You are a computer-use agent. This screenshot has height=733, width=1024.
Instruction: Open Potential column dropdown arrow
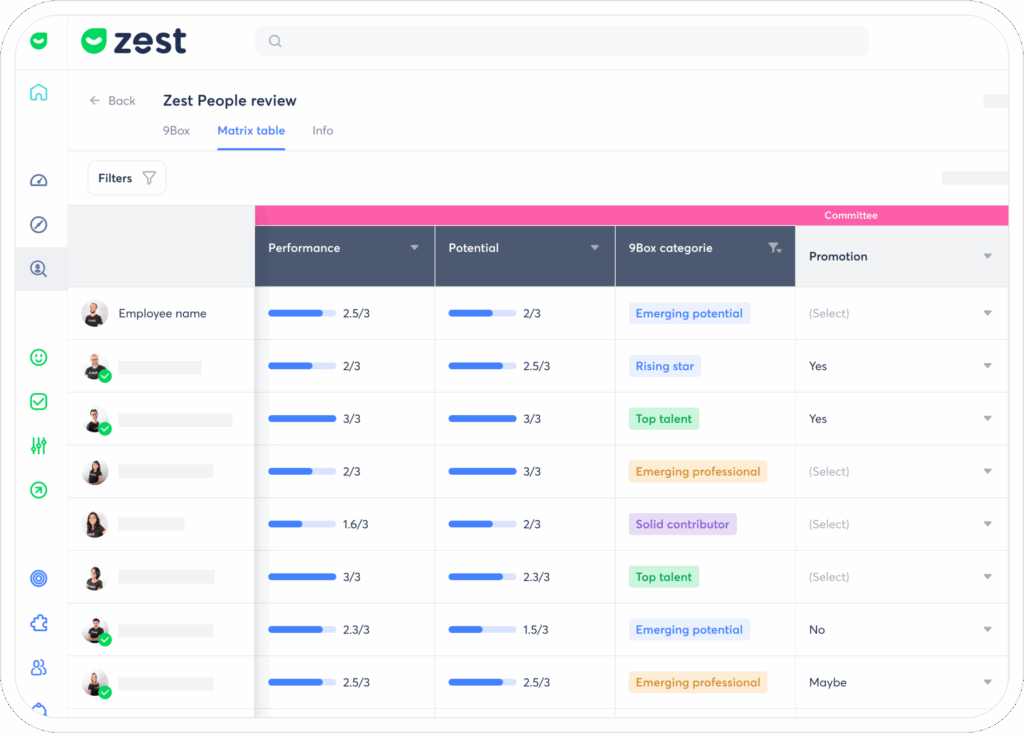(594, 248)
